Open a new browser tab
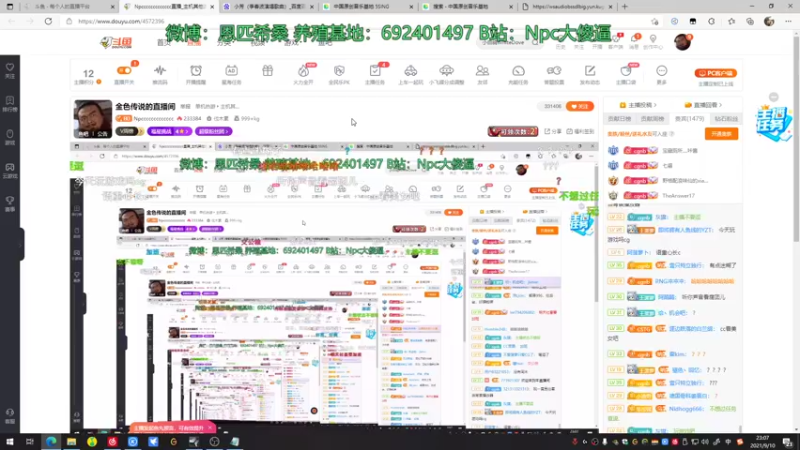800x450 pixels. click(624, 7)
